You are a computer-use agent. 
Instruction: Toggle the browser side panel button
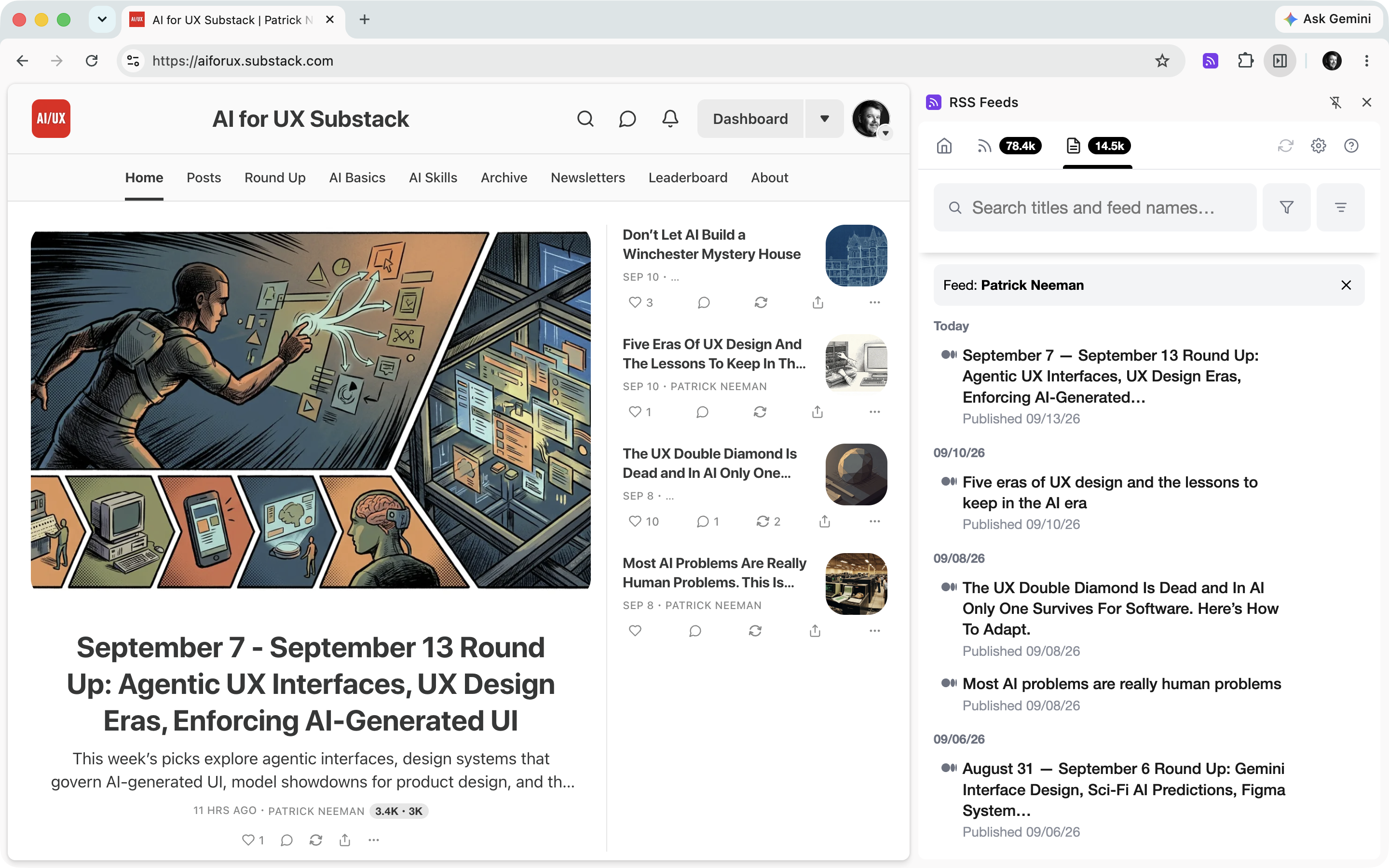pyautogui.click(x=1280, y=61)
